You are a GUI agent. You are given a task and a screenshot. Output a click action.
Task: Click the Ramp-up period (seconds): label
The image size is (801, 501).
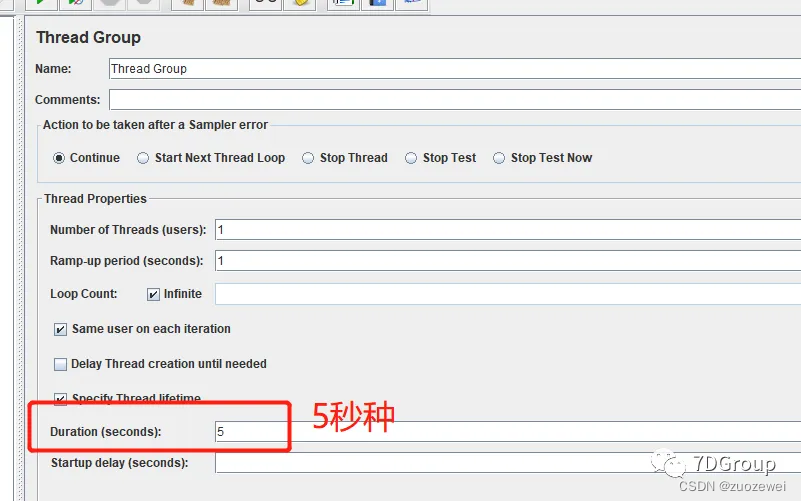point(127,261)
